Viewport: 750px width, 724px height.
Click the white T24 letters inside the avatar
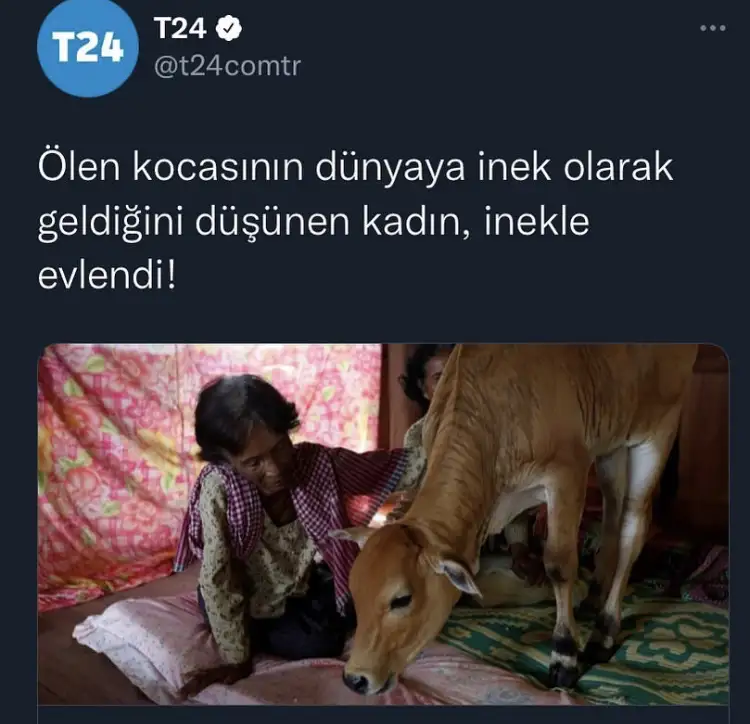click(x=88, y=47)
